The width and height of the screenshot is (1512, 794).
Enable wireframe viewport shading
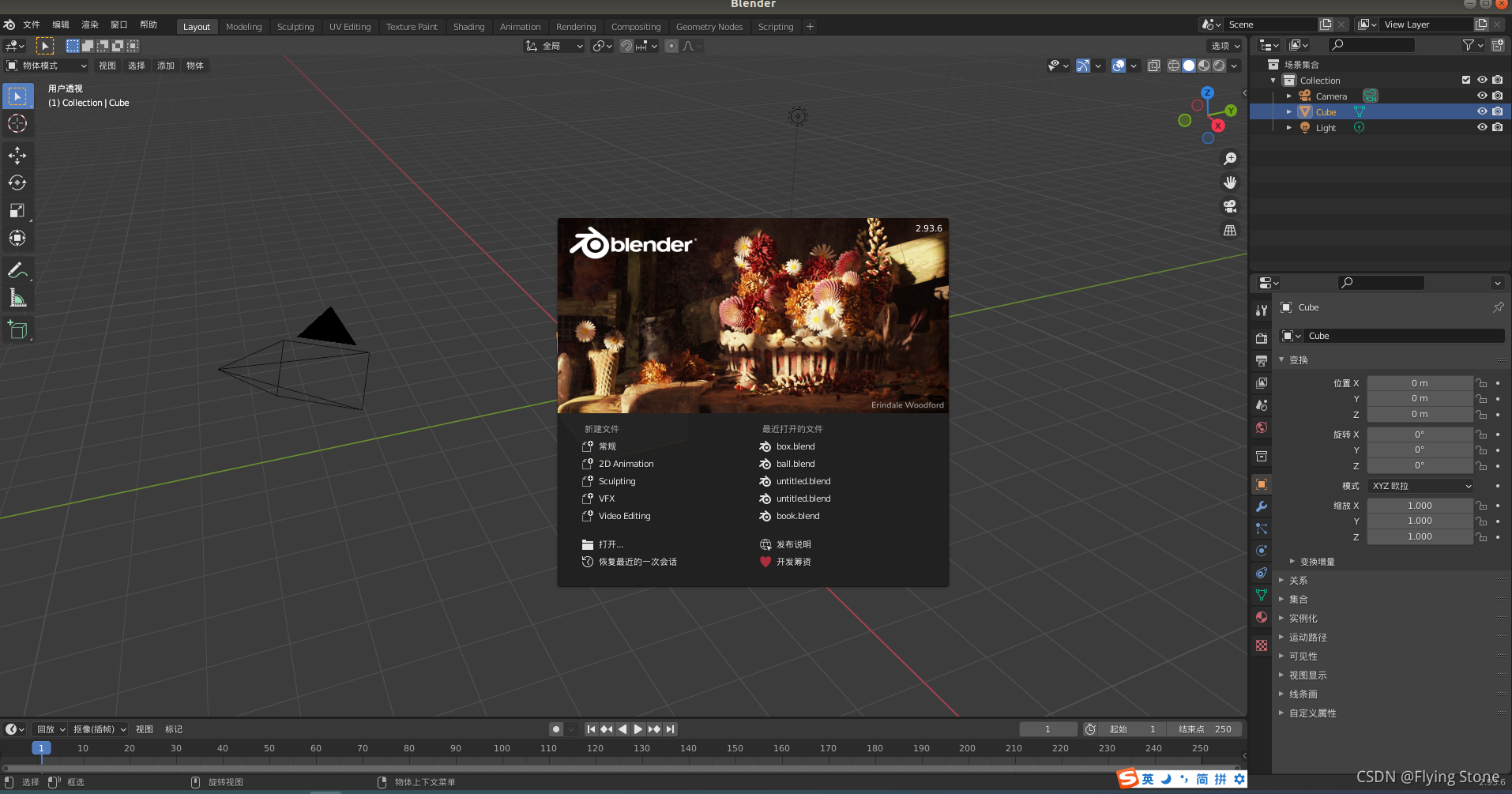1174,66
